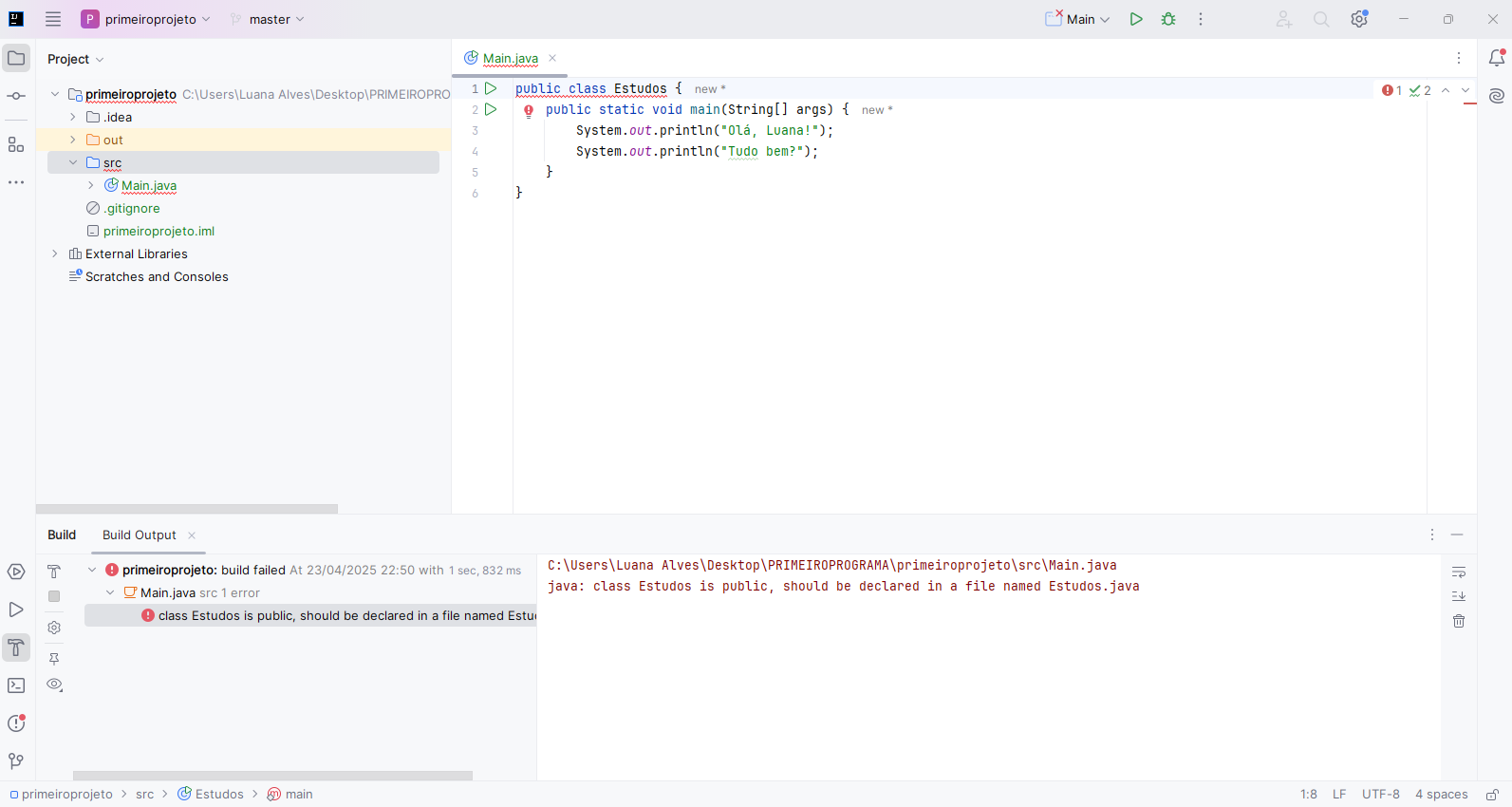
Task: Open the Problems tool window
Action: [16, 723]
